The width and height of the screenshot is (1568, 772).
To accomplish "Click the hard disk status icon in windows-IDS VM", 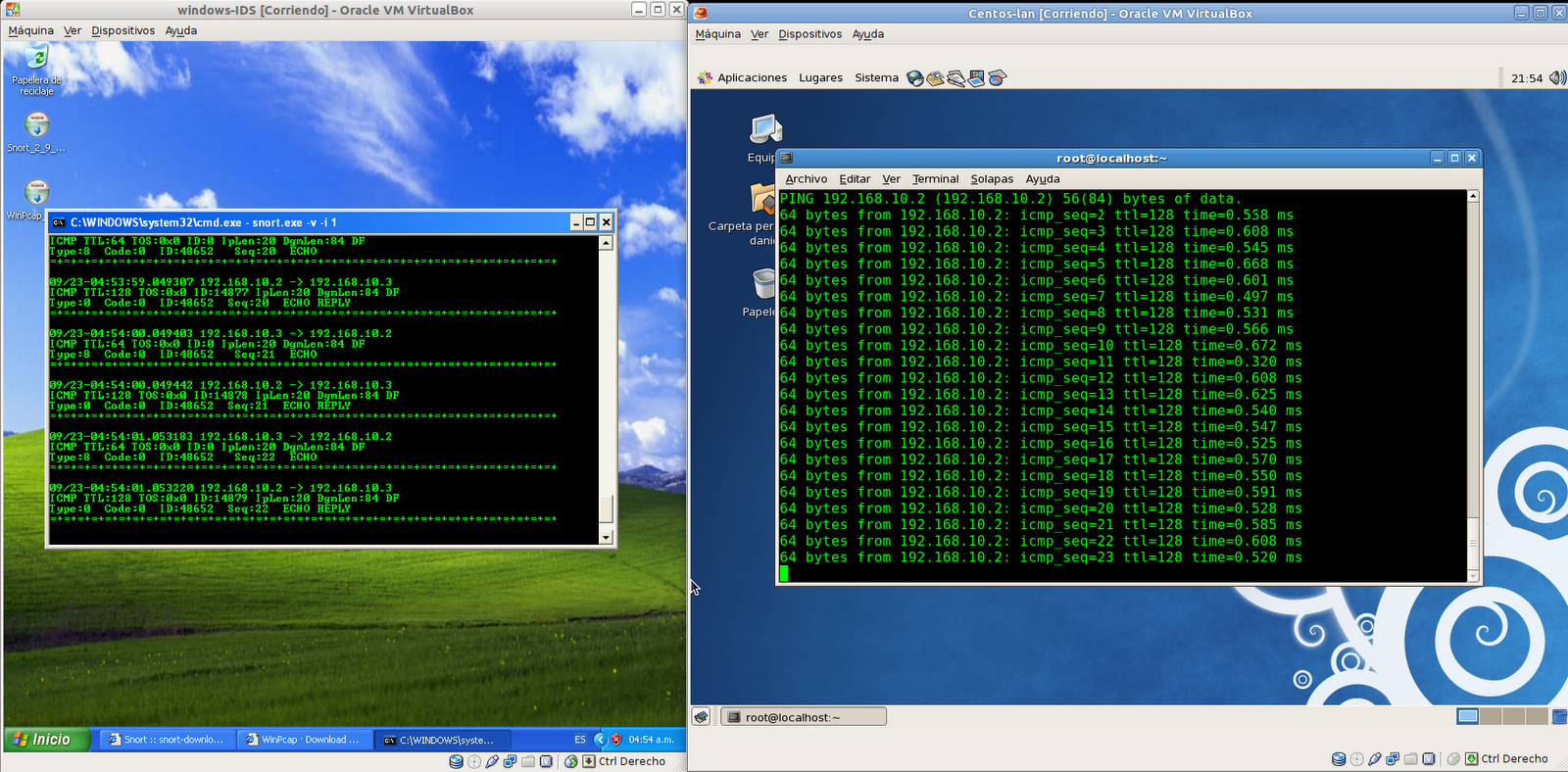I will pos(456,761).
